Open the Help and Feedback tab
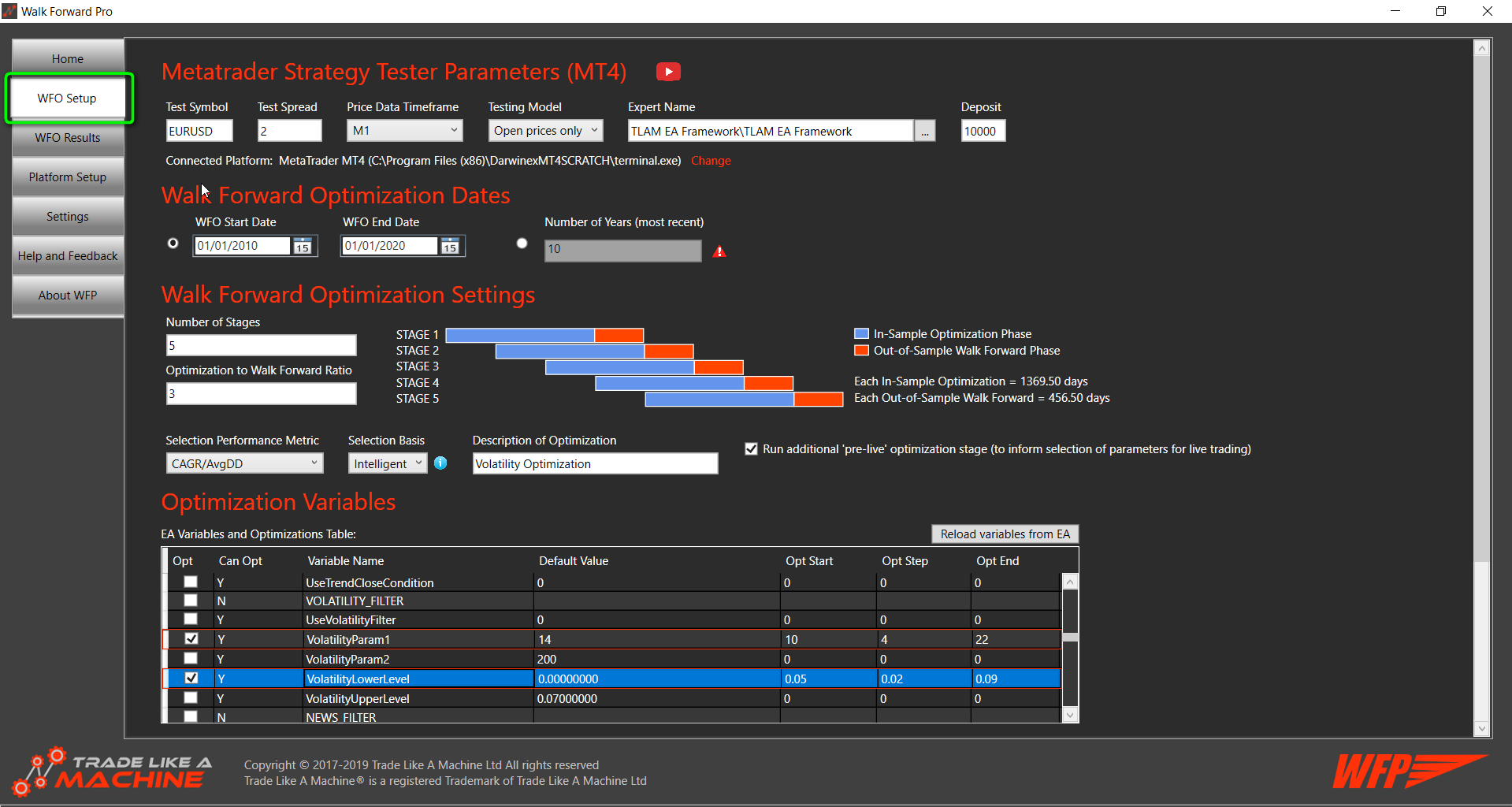 coord(68,256)
